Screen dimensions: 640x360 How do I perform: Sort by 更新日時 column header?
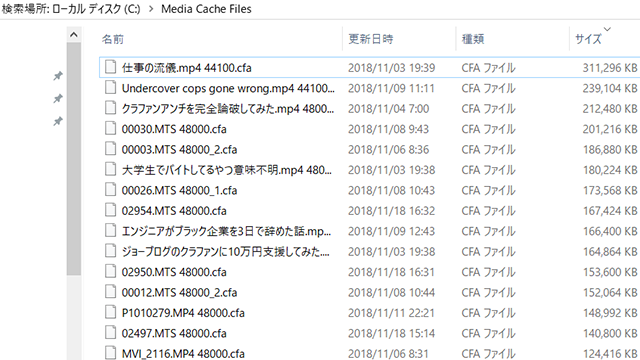click(371, 39)
